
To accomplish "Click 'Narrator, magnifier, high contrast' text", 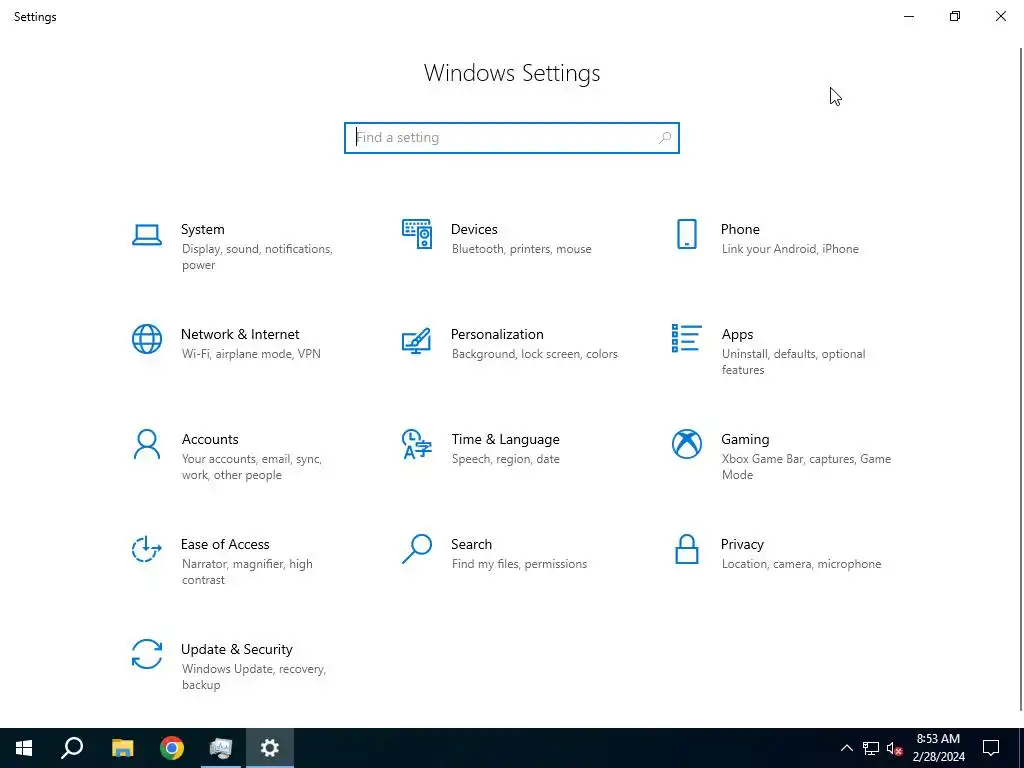I will point(247,572).
